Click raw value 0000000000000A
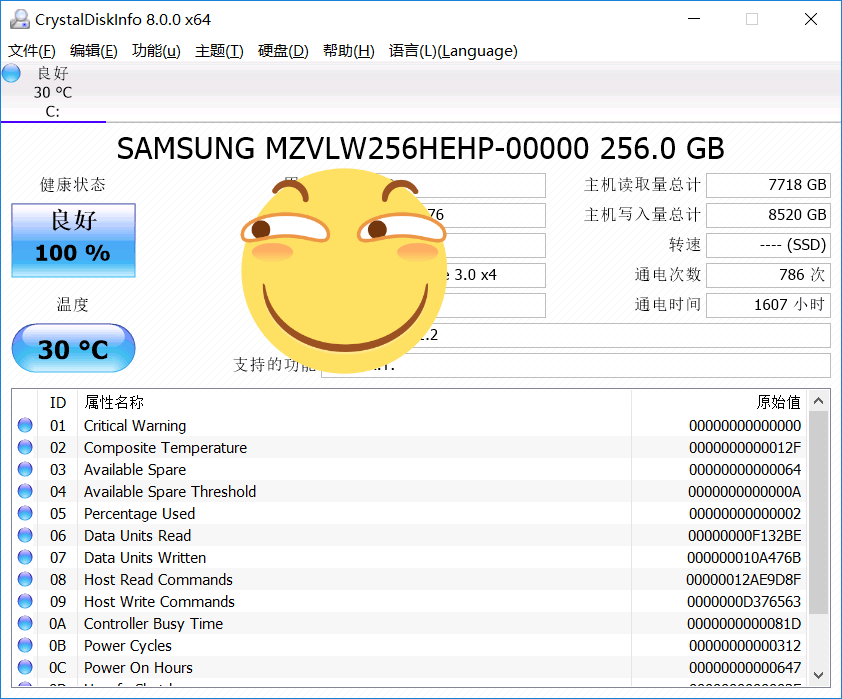The height and width of the screenshot is (699, 842). tap(745, 492)
